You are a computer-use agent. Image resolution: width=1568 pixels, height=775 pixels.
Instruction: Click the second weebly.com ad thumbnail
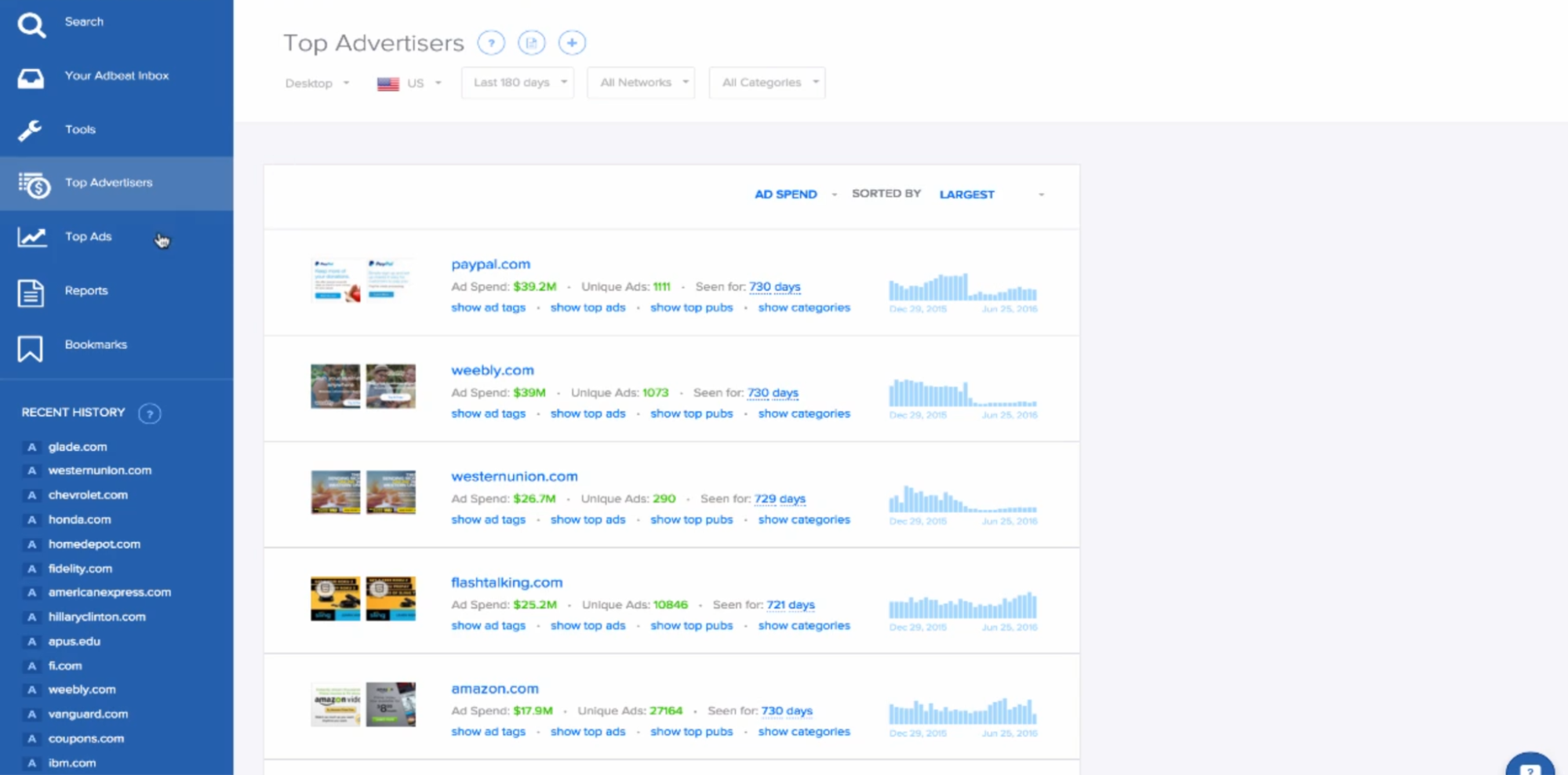click(391, 386)
